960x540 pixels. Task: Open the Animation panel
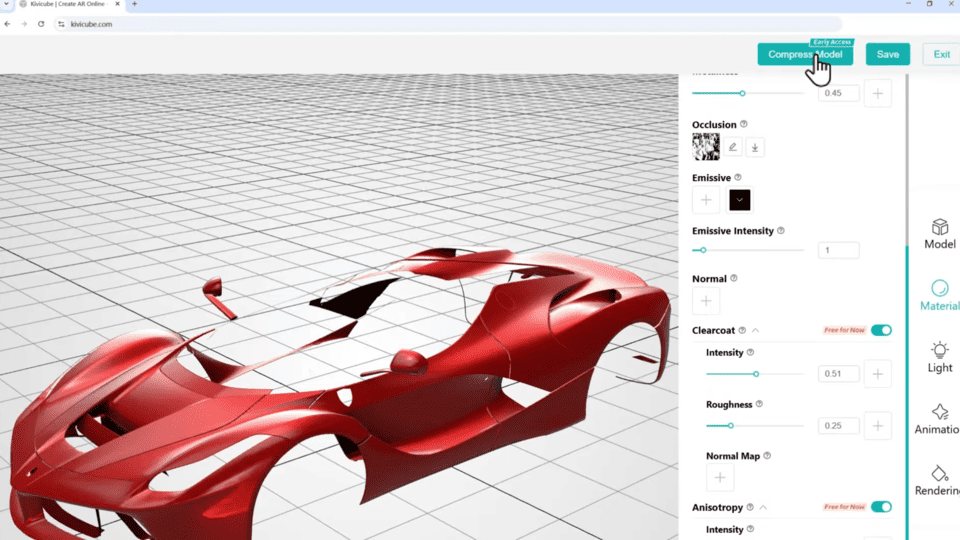click(937, 419)
